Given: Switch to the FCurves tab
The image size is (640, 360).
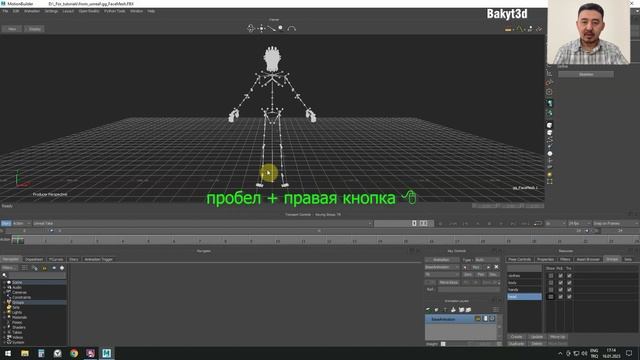Looking at the screenshot, I should click(56, 259).
